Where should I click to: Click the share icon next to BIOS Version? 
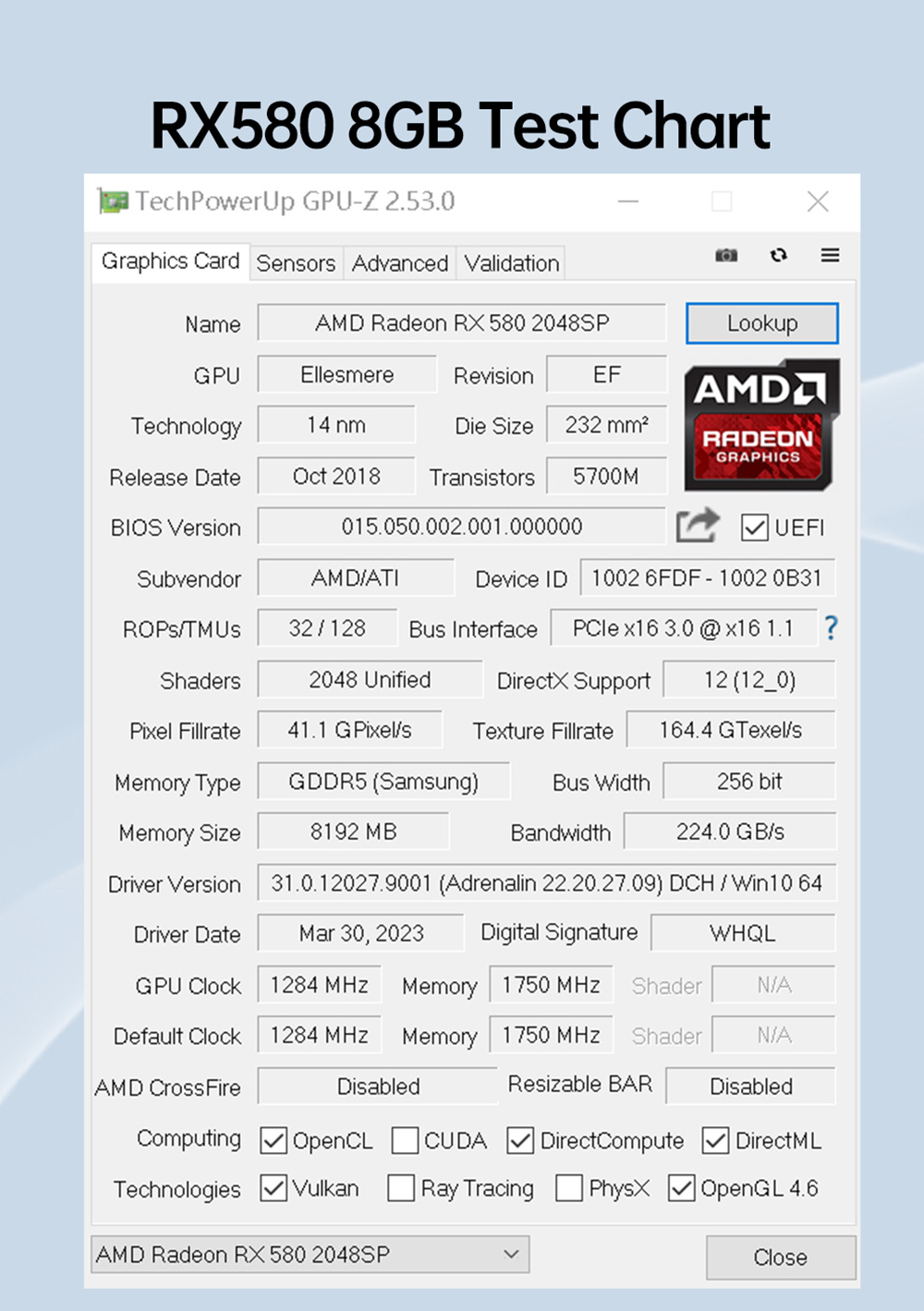697,525
